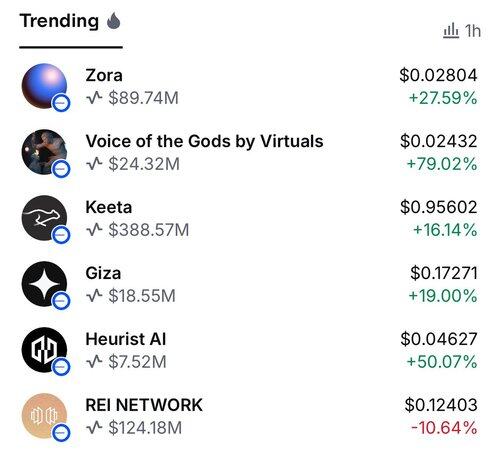Viewport: 500px width, 450px height.
Task: Open the Keeta token name link
Action: pyautogui.click(x=109, y=207)
